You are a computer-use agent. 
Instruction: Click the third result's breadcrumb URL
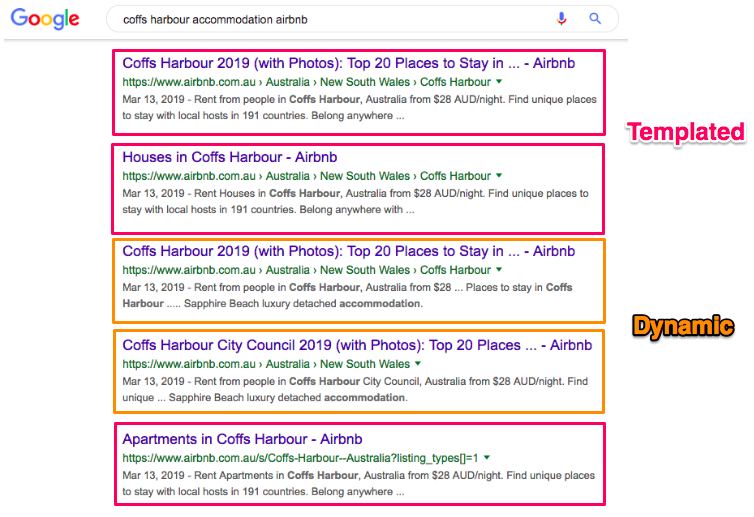(306, 270)
